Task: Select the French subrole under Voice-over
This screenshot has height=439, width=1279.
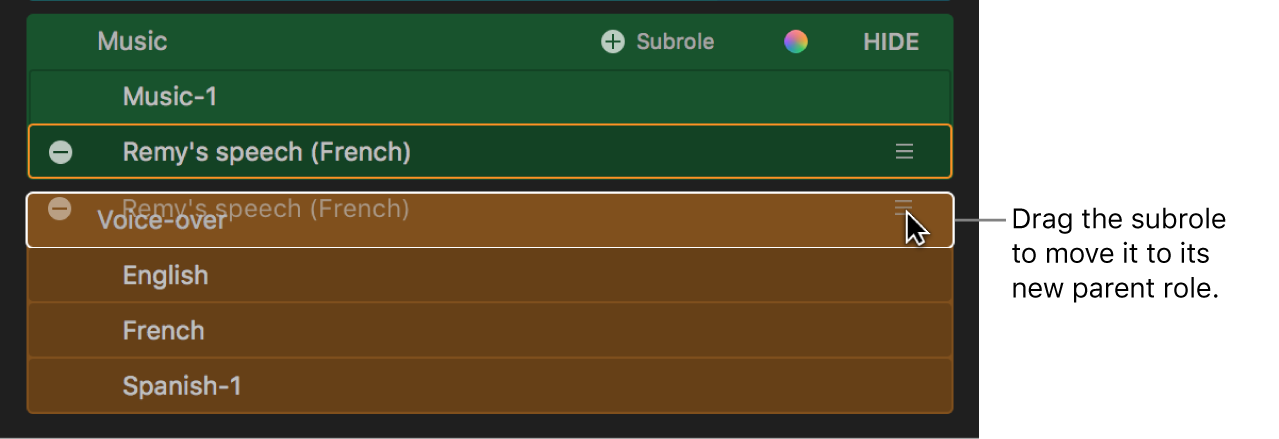Action: point(163,331)
